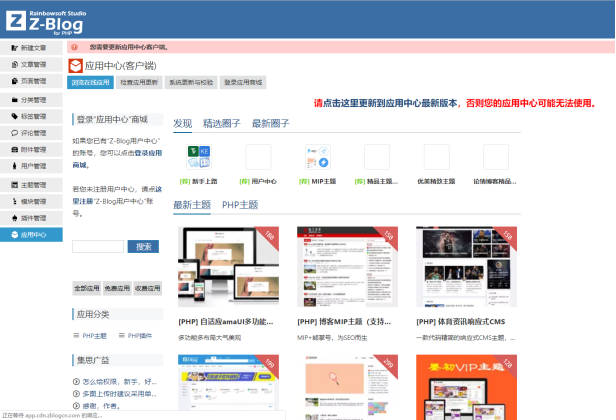Open 分类管理 in the sidebar
616x420 pixels.
click(x=33, y=100)
